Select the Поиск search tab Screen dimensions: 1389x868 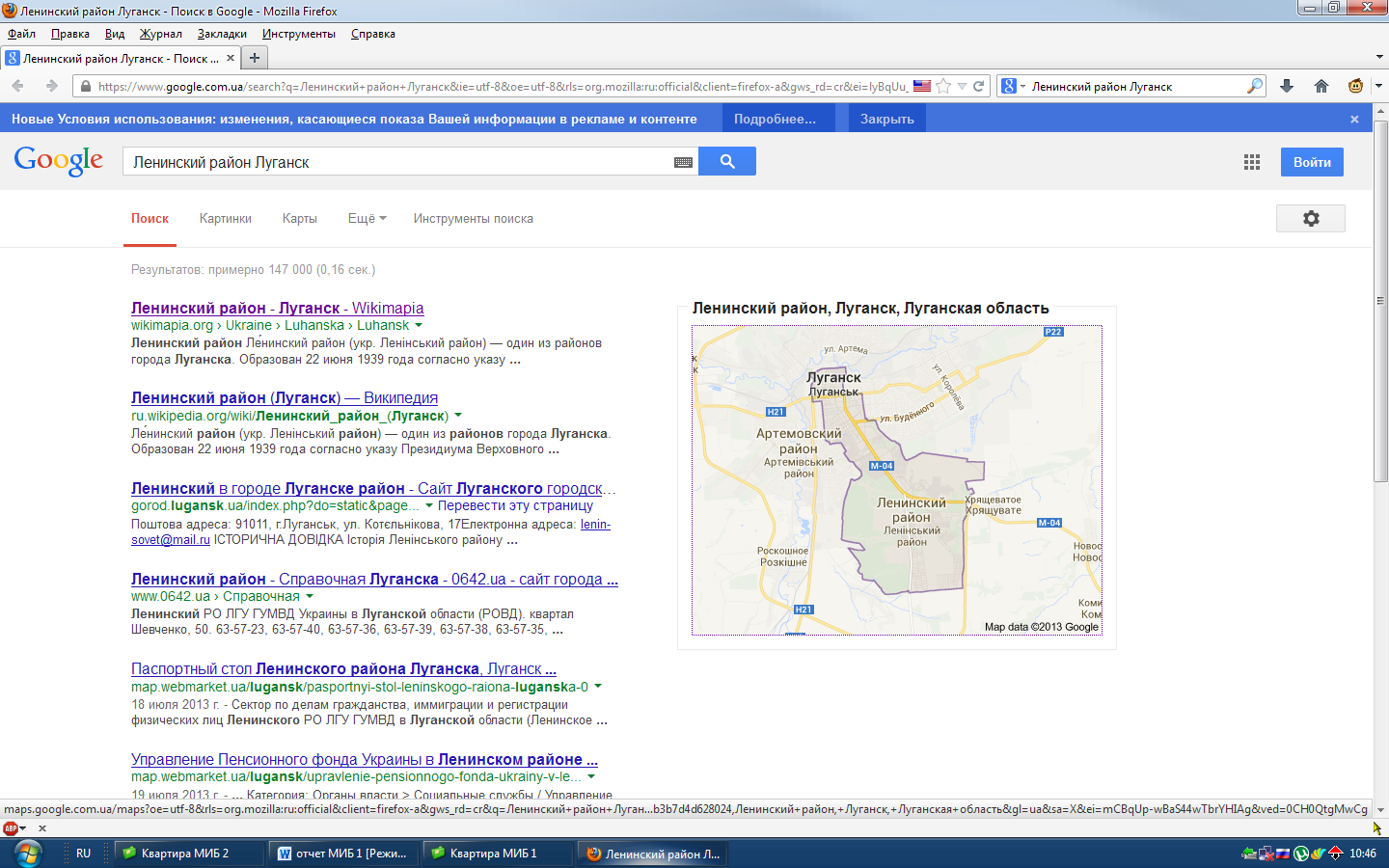tap(150, 219)
